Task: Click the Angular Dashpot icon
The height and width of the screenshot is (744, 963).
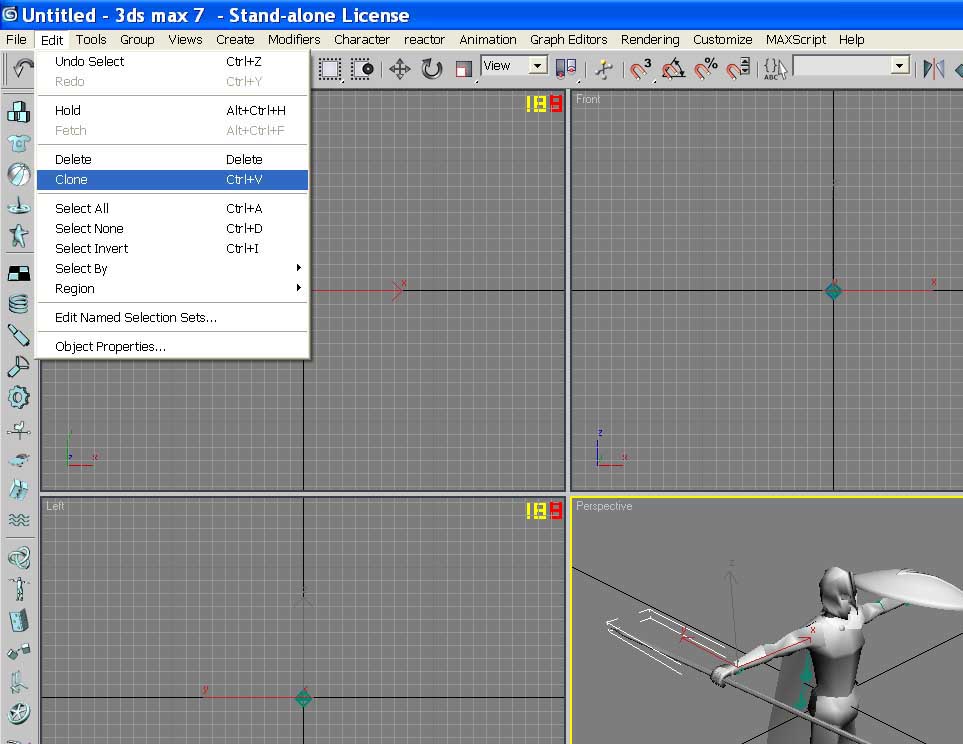Action: coord(18,367)
